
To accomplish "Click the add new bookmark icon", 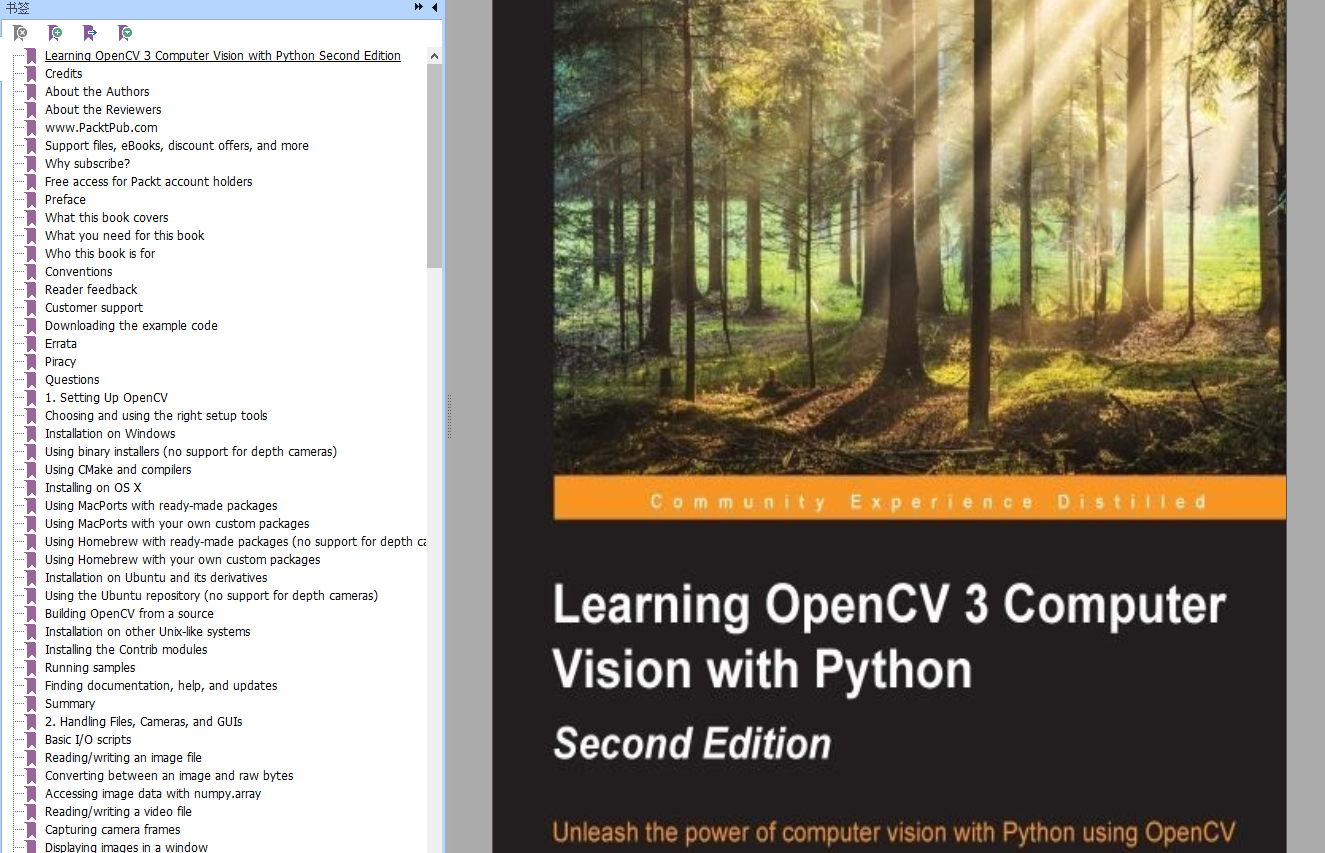I will [x=55, y=33].
